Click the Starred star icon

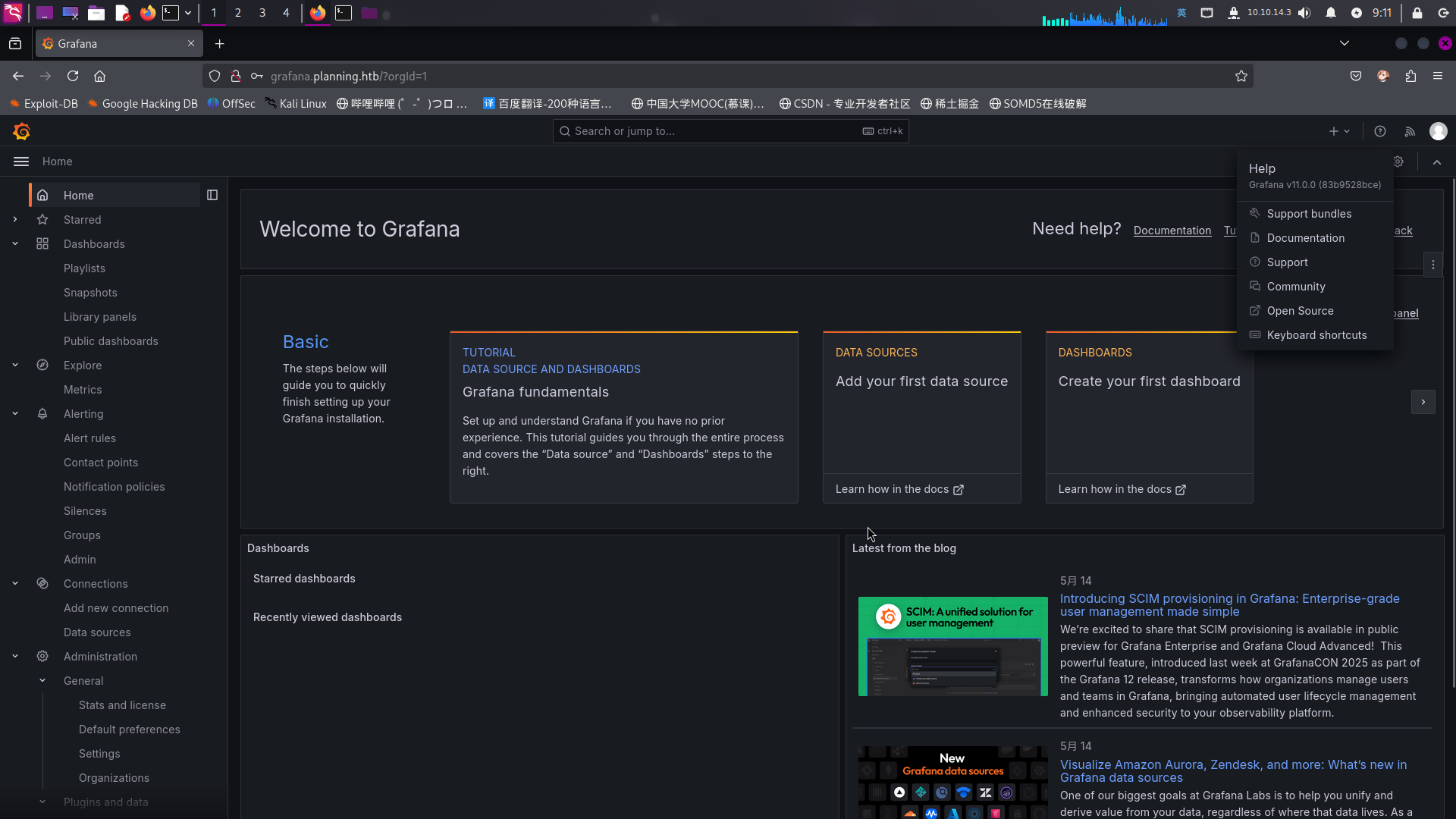[x=42, y=220]
